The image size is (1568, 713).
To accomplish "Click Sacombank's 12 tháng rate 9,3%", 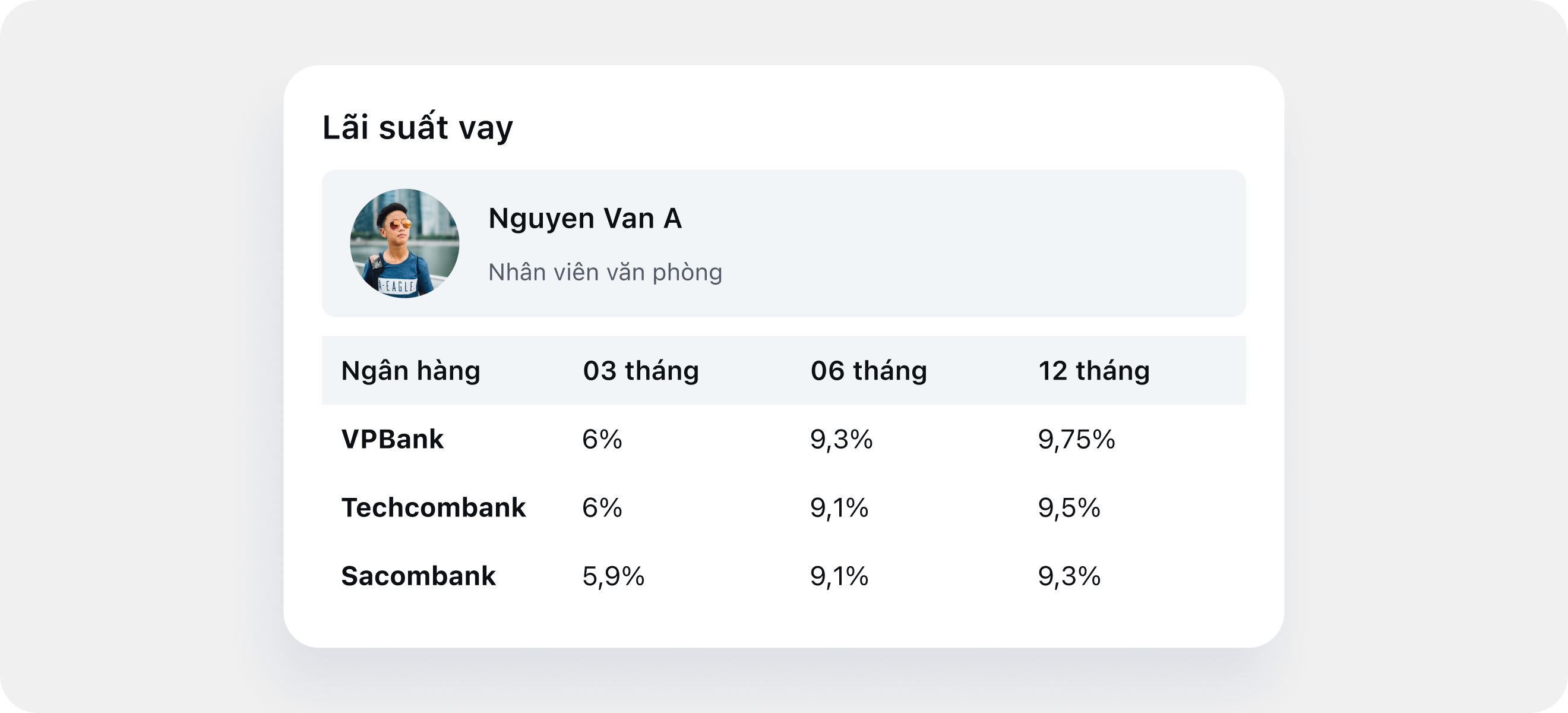I will click(1069, 576).
